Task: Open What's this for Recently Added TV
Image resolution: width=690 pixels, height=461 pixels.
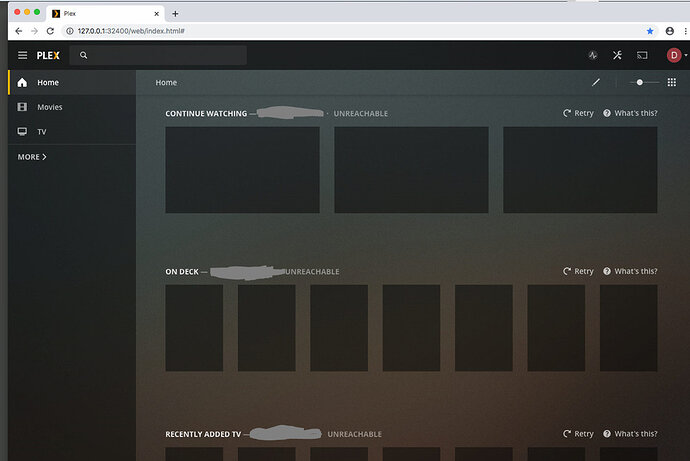Action: 630,434
